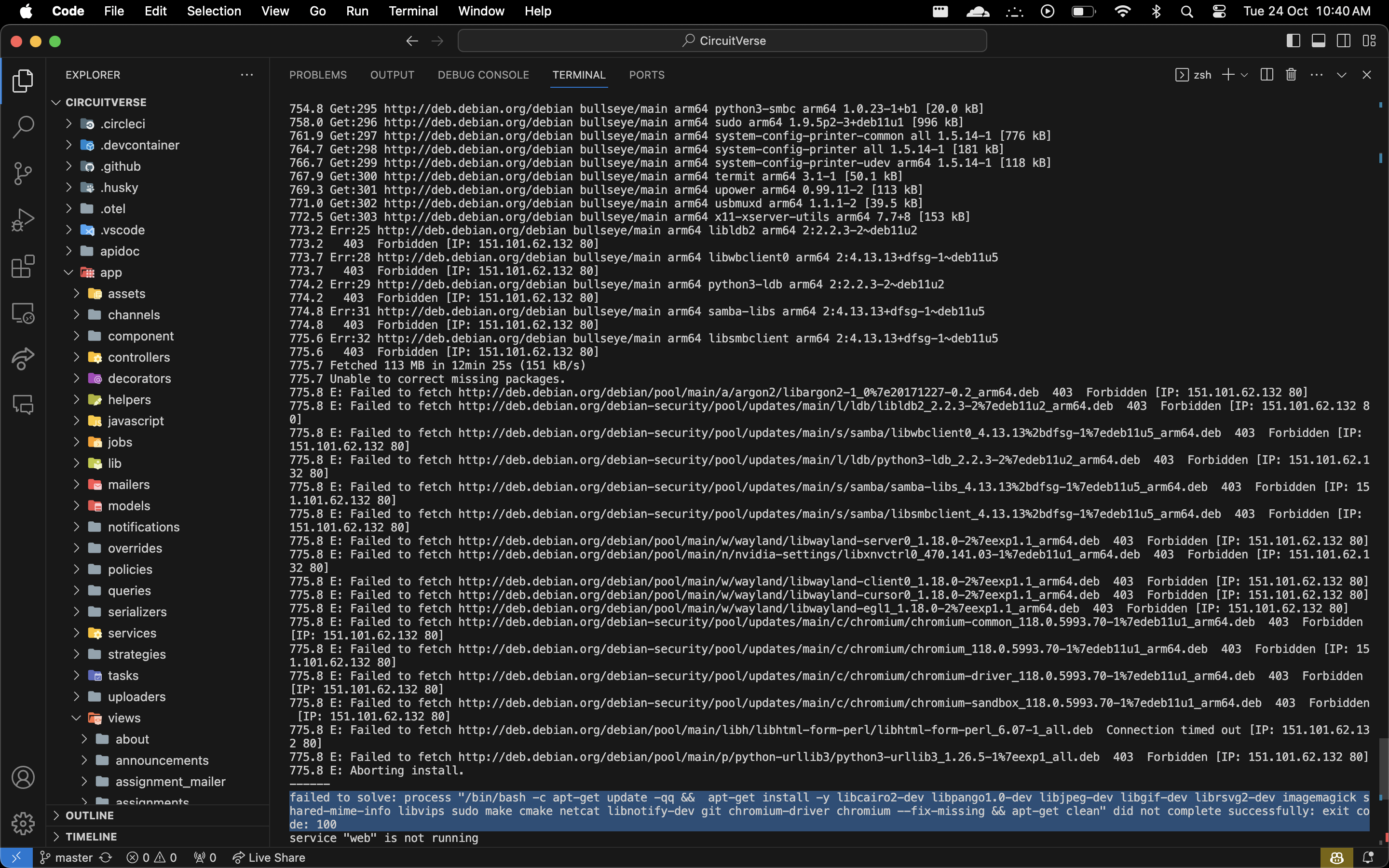Open Search view in the activity bar
Screen dimensions: 1389x868
pos(23,127)
